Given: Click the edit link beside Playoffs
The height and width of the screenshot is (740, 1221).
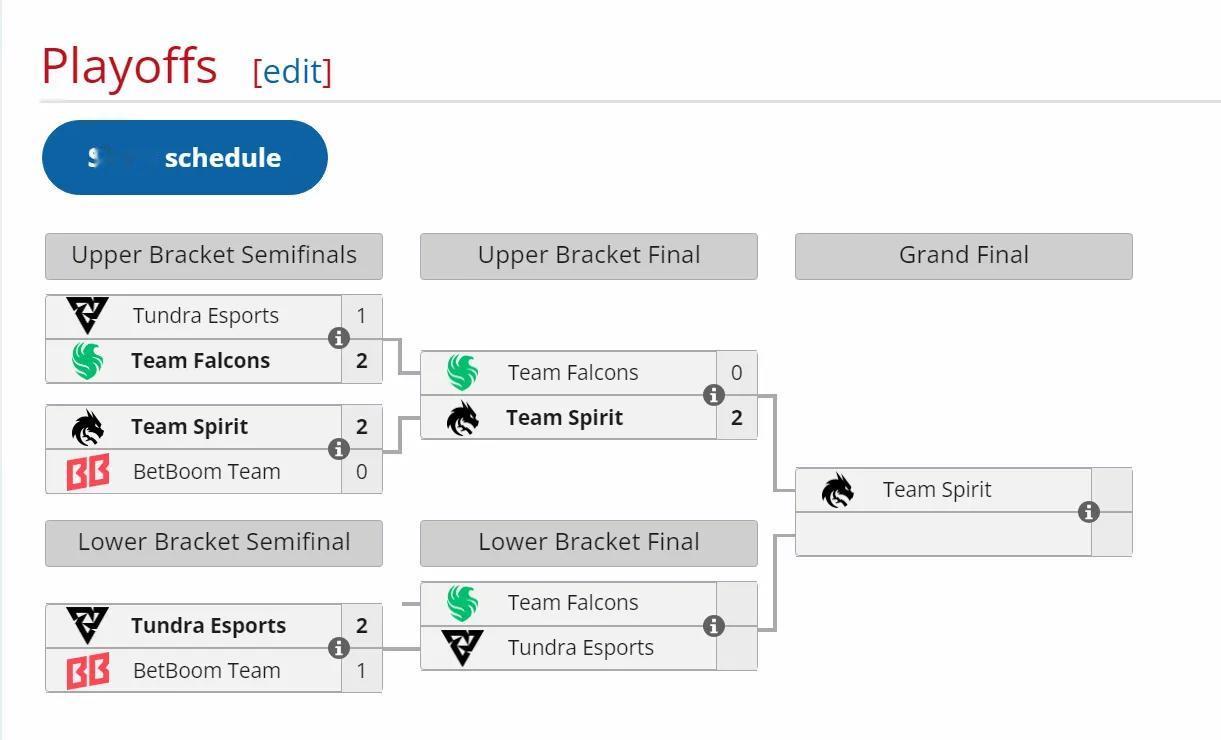Looking at the screenshot, I should 292,71.
